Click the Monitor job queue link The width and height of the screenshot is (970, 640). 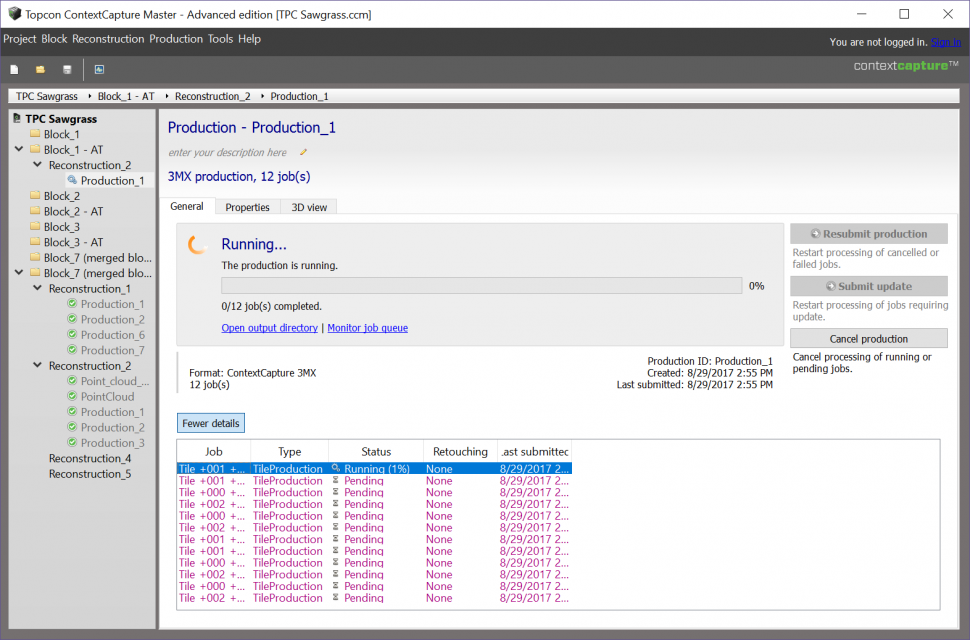point(367,328)
